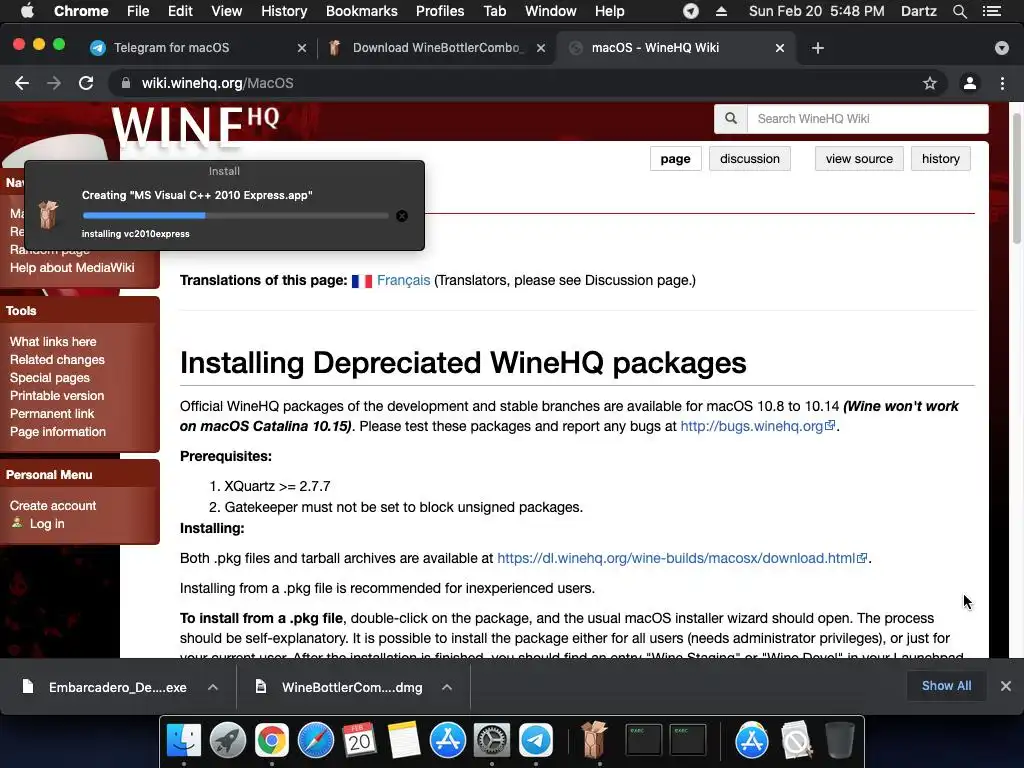
Task: Switch to Download WineBottlerCombo tab
Action: [x=436, y=48]
